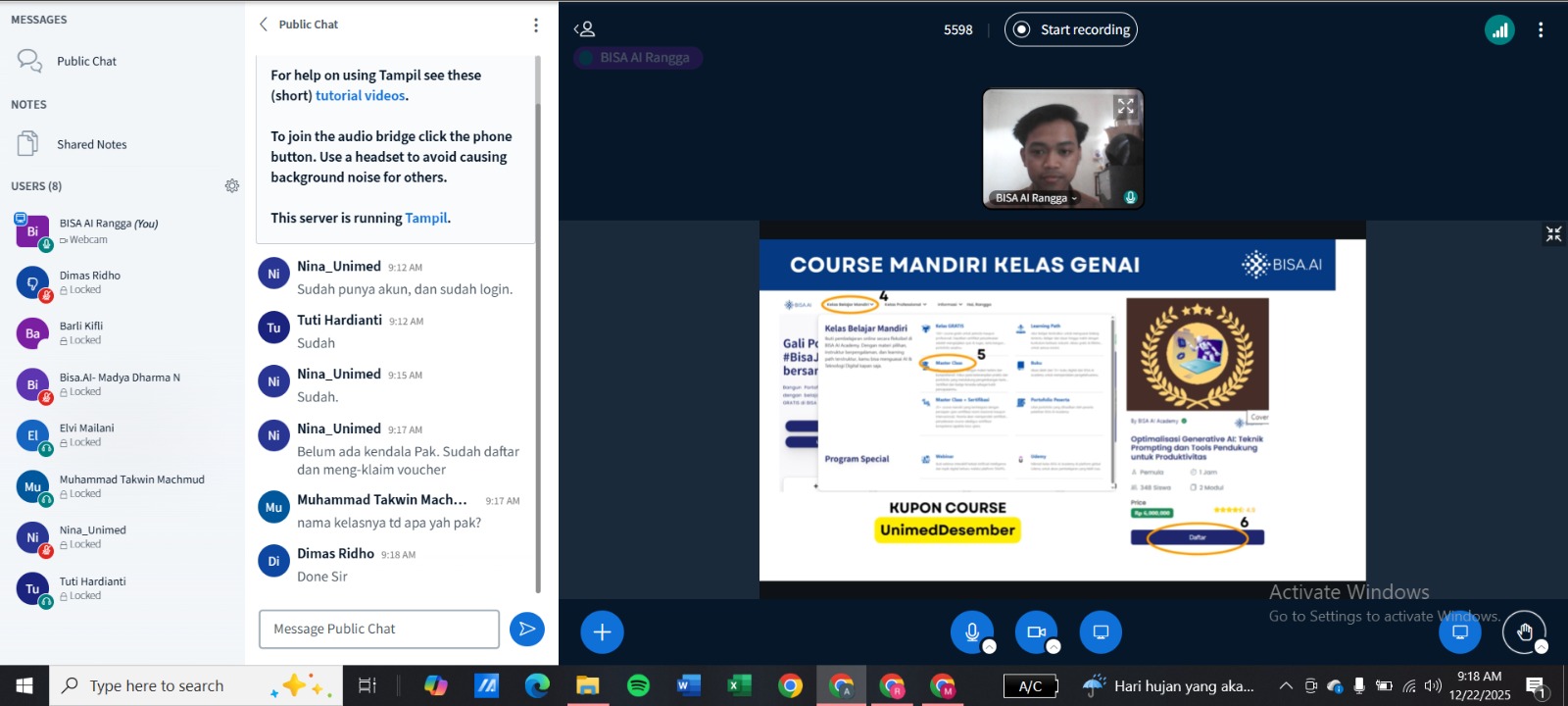This screenshot has height=706, width=1568.
Task: Launch Microsoft Edge from the taskbar
Action: [x=537, y=685]
